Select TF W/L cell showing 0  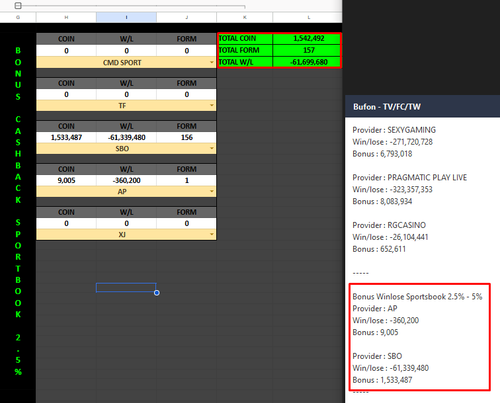tap(126, 94)
